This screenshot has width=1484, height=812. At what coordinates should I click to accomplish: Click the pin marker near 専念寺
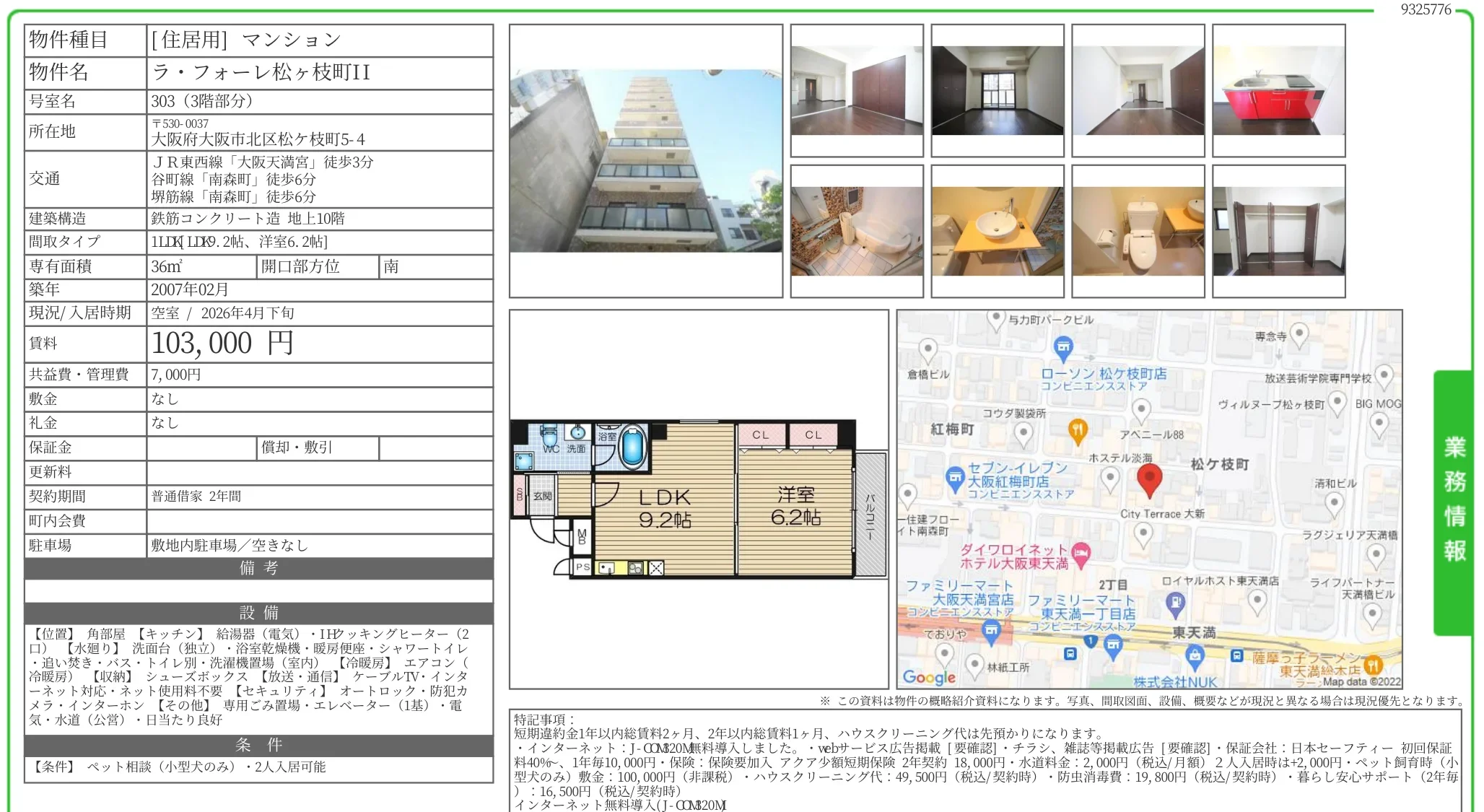coord(1298,333)
